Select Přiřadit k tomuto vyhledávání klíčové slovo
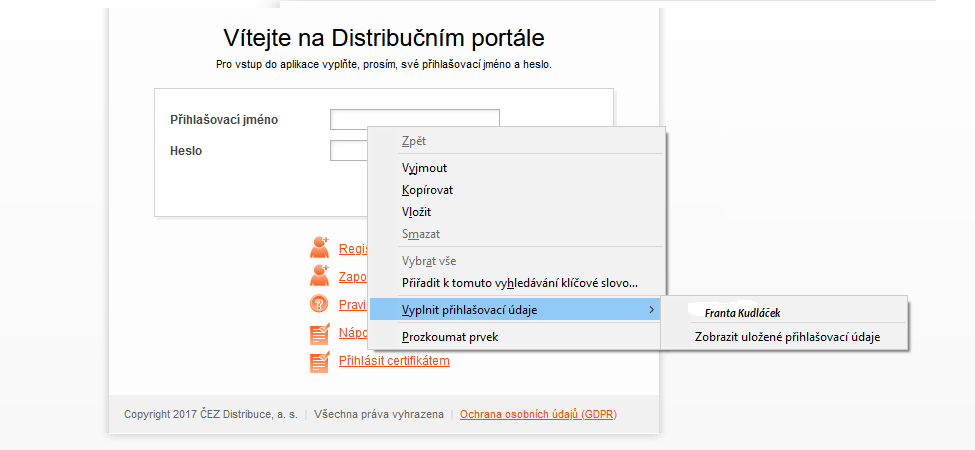This screenshot has height=450, width=975. 519,283
